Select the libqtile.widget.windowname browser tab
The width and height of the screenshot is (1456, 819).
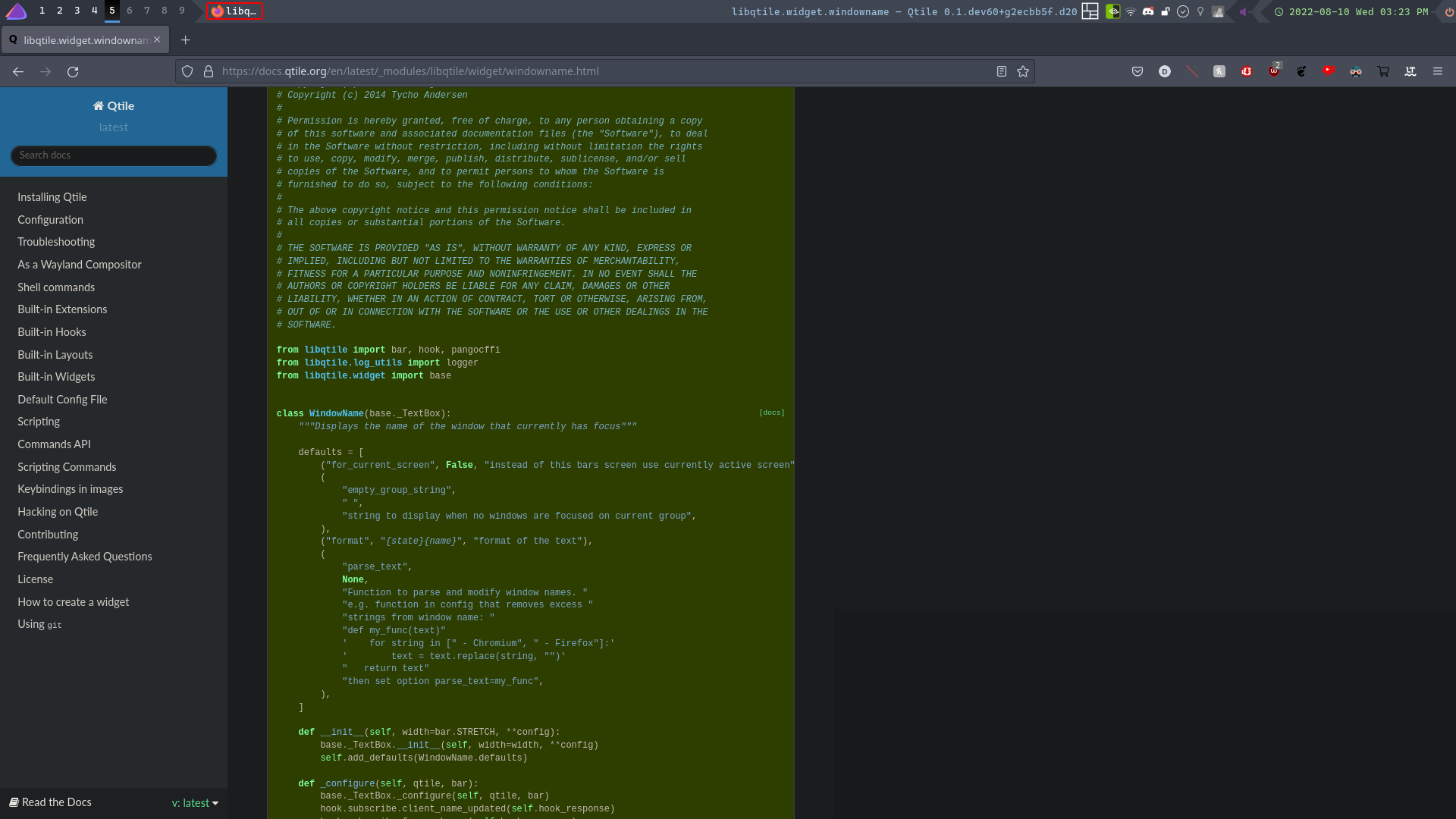(85, 40)
